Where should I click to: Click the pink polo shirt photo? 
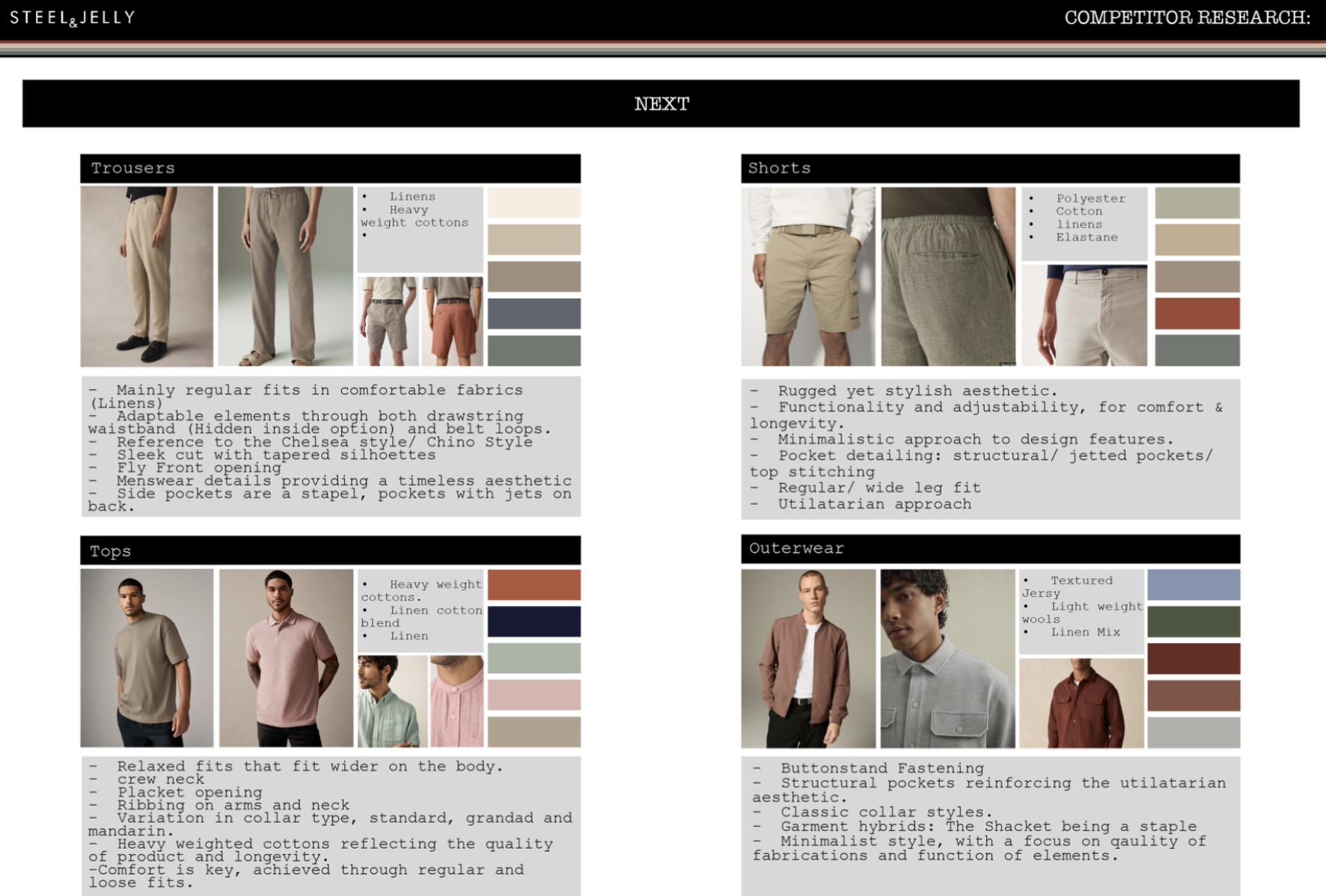tap(286, 657)
